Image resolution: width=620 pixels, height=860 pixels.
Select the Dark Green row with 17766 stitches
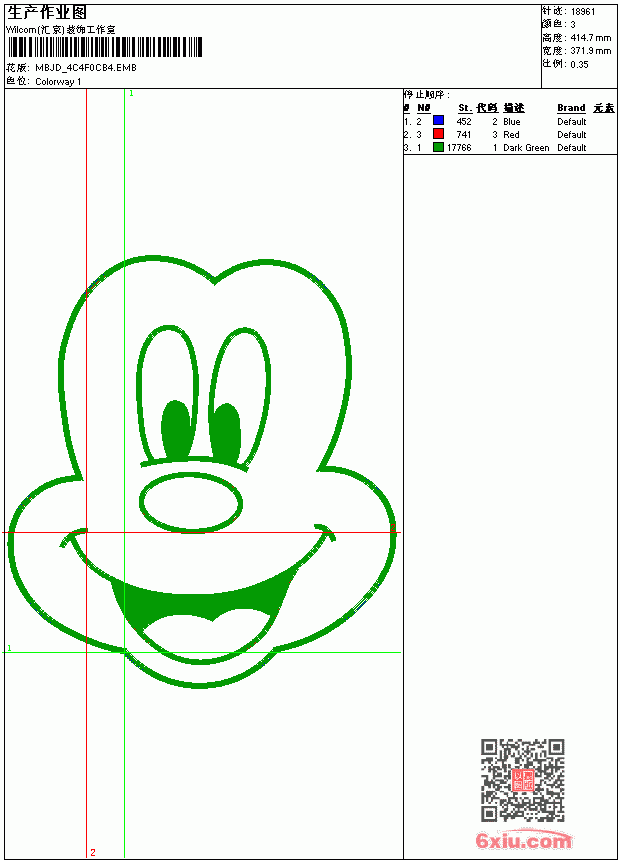click(x=509, y=148)
